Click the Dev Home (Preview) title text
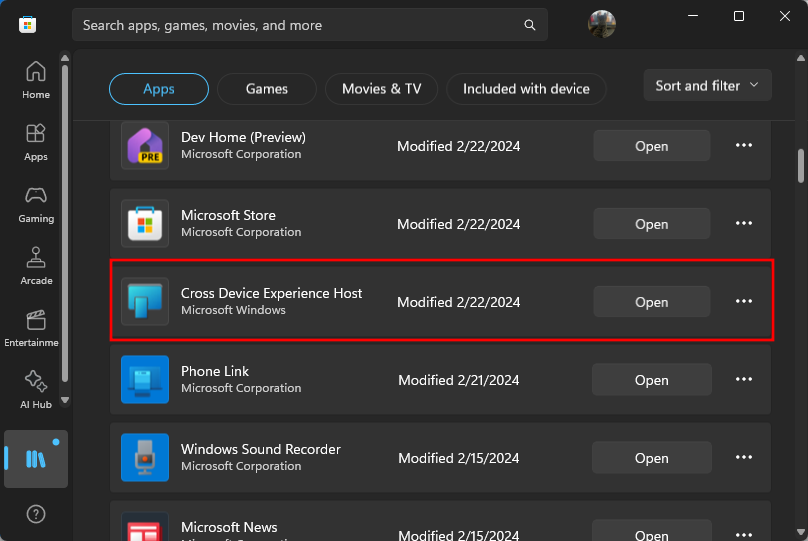Screen dimensions: 808x541 click(243, 137)
